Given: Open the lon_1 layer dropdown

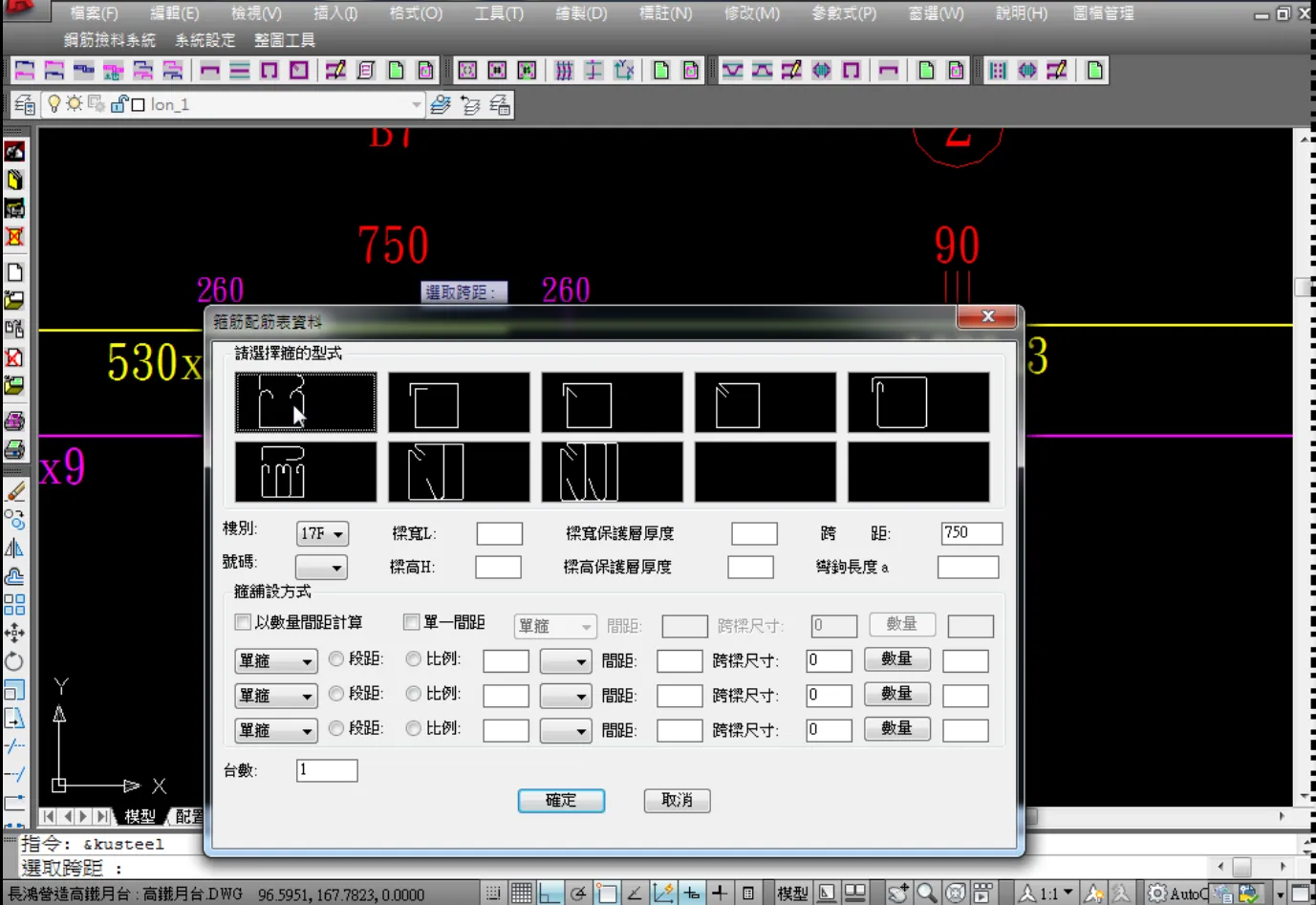Looking at the screenshot, I should coord(416,104).
